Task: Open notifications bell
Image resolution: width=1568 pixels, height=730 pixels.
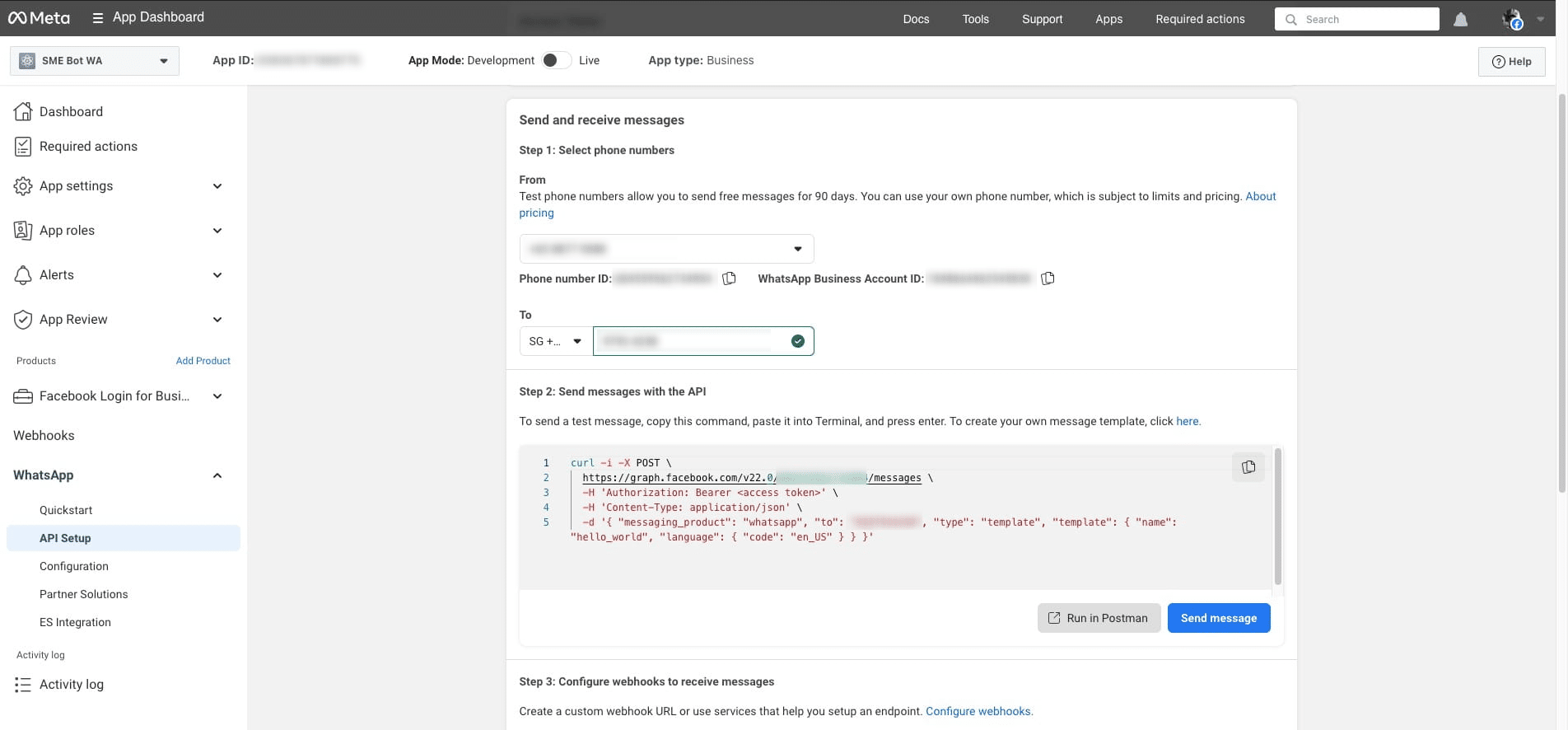Action: 1460,19
